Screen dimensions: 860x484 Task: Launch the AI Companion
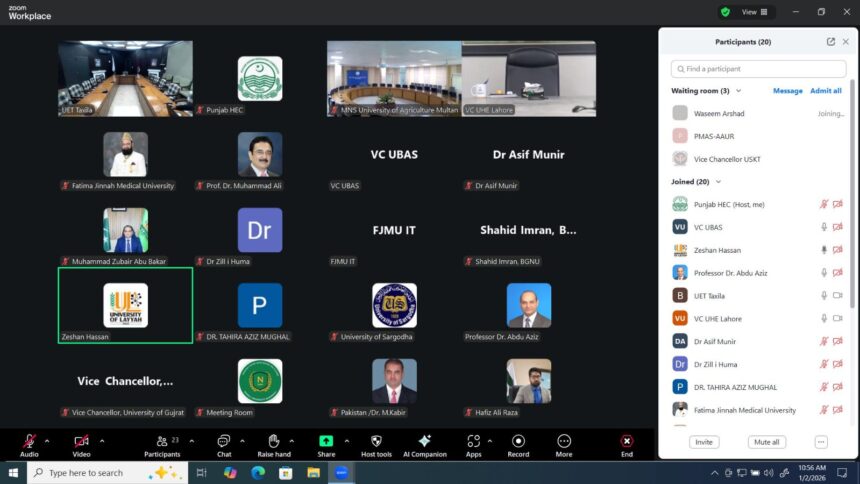424,441
